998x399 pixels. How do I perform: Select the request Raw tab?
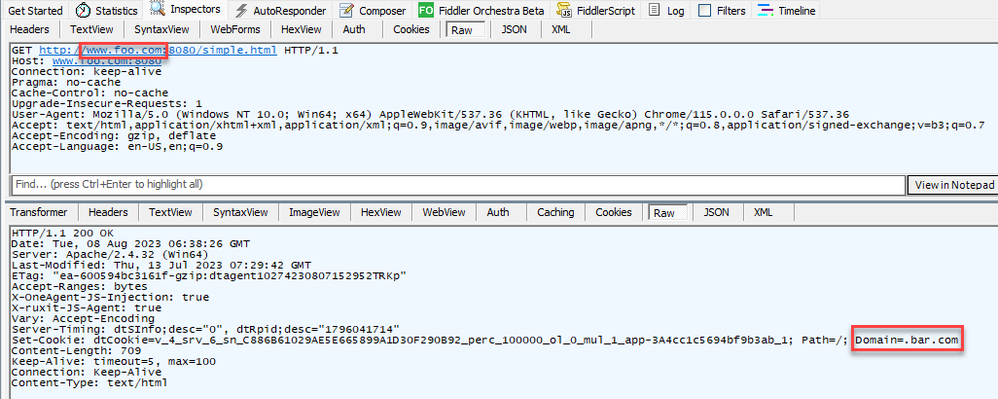(464, 30)
